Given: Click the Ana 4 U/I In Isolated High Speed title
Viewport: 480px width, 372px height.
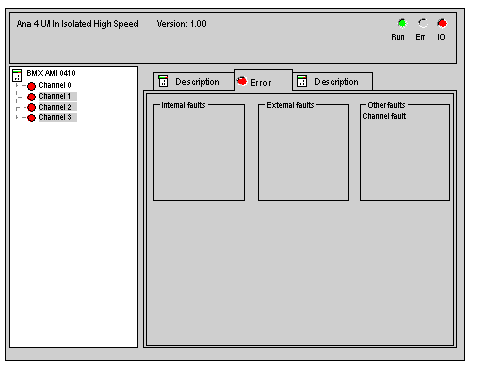Looking at the screenshot, I should coord(78,24).
